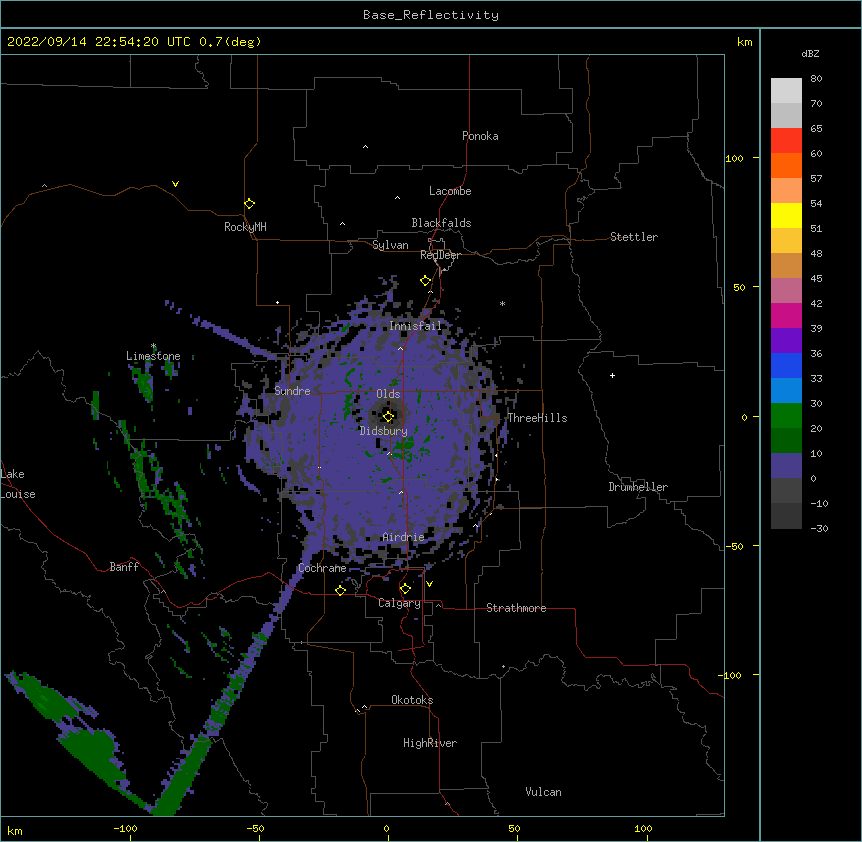Select the Drumheller label

click(638, 487)
